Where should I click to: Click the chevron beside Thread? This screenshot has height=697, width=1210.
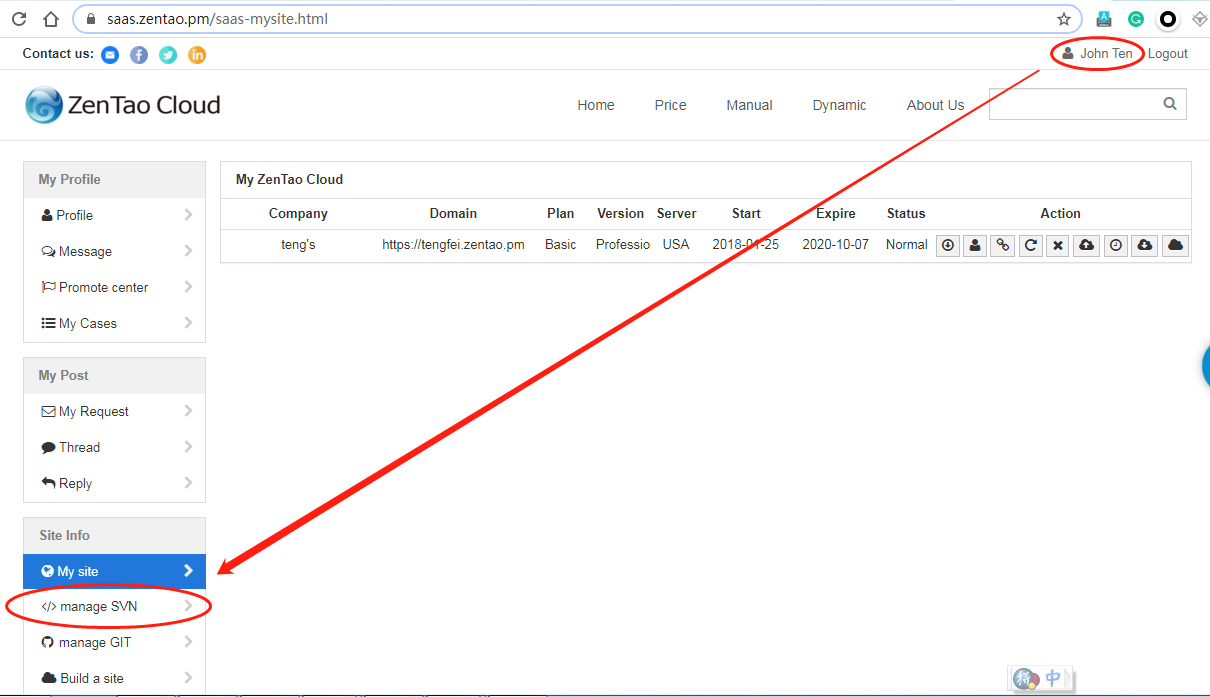188,447
